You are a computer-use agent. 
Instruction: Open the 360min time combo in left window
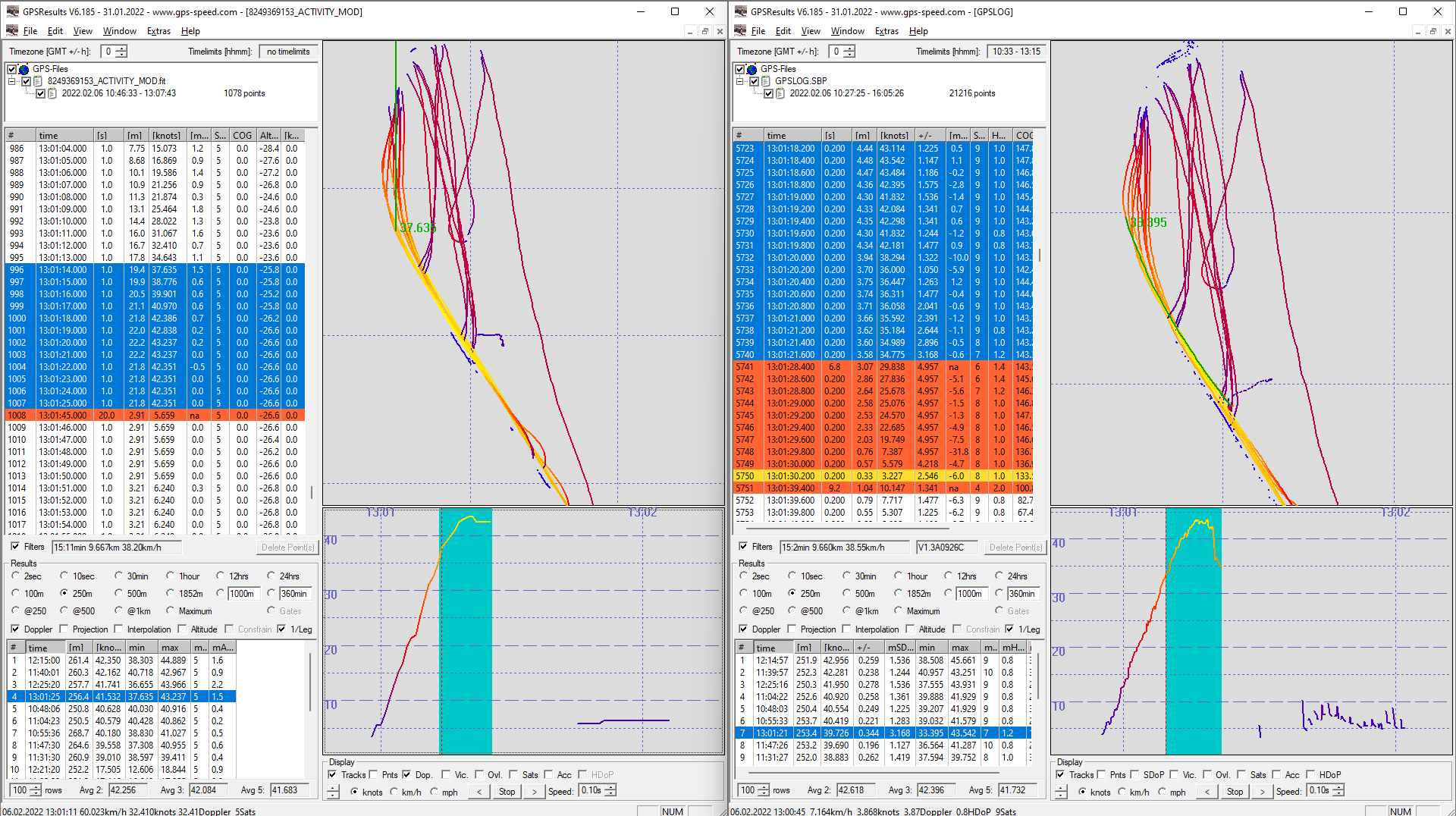[x=295, y=594]
